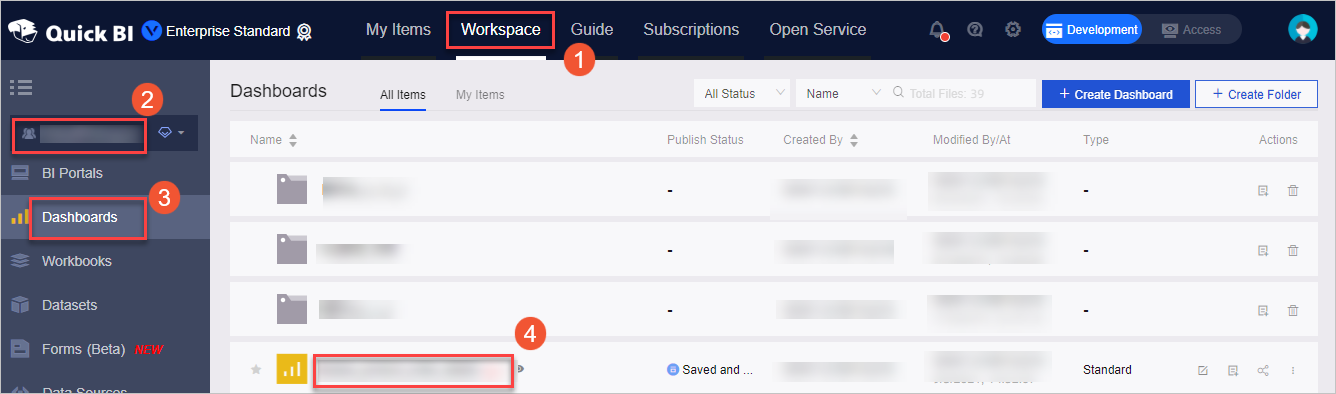Click the Total Files search field
1336x394 pixels.
pyautogui.click(x=962, y=94)
